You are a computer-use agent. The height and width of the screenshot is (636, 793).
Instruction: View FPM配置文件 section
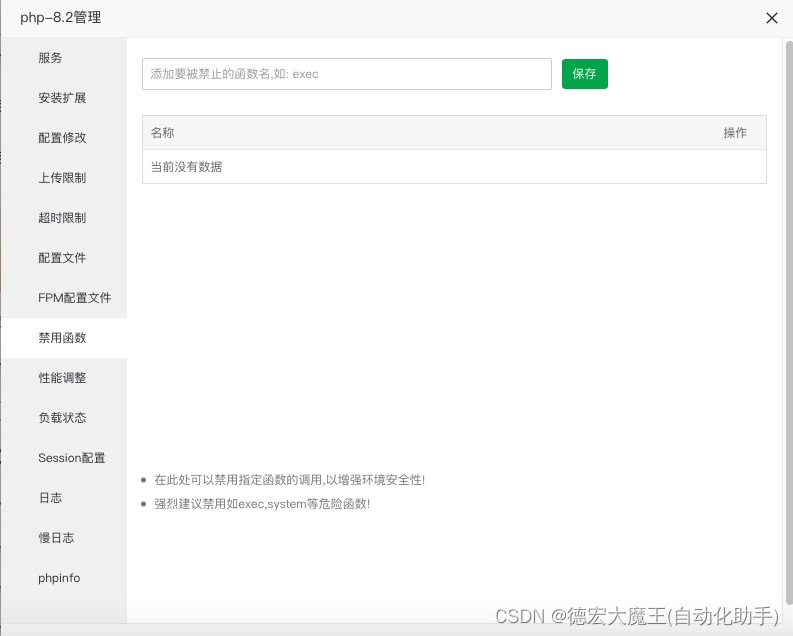click(x=75, y=298)
